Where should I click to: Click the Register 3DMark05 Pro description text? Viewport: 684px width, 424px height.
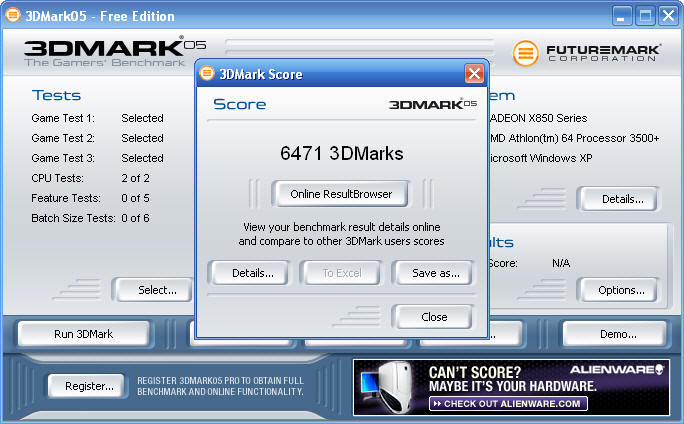(x=220, y=386)
